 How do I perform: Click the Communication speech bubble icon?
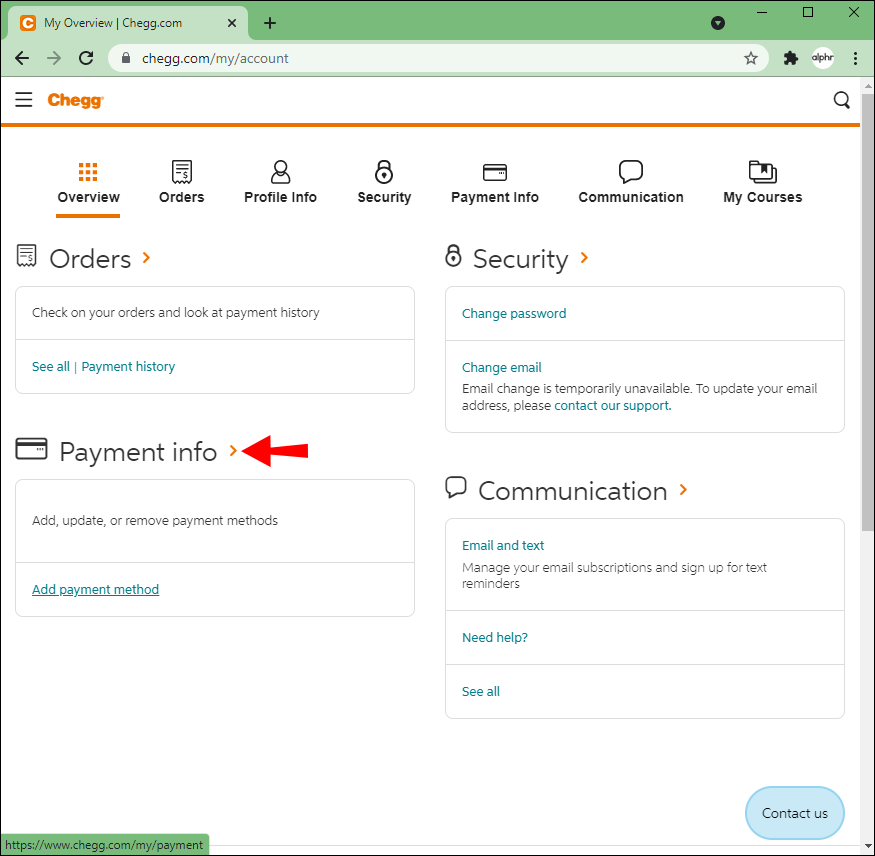(456, 488)
